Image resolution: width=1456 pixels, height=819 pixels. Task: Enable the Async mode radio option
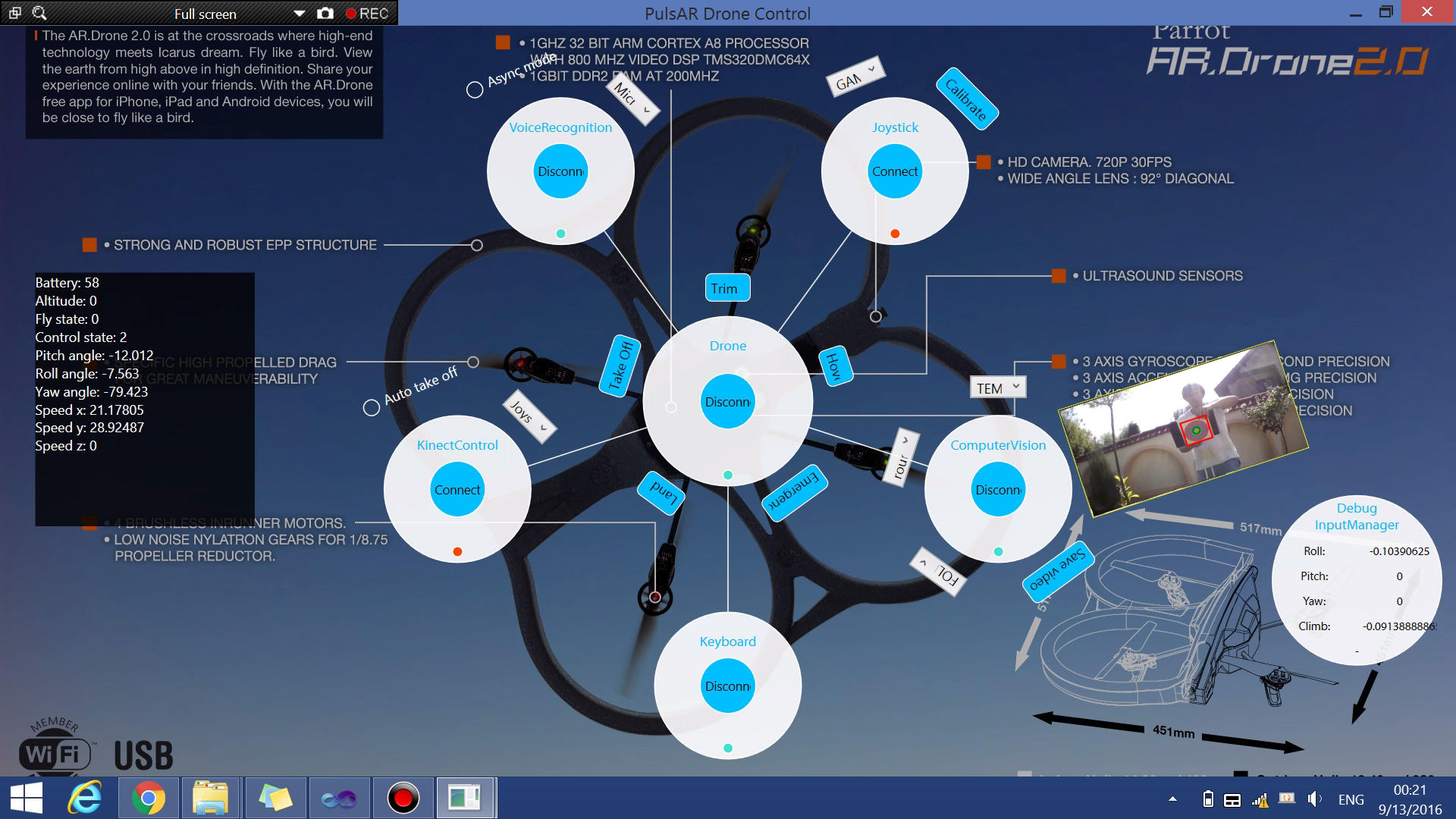[x=475, y=89]
